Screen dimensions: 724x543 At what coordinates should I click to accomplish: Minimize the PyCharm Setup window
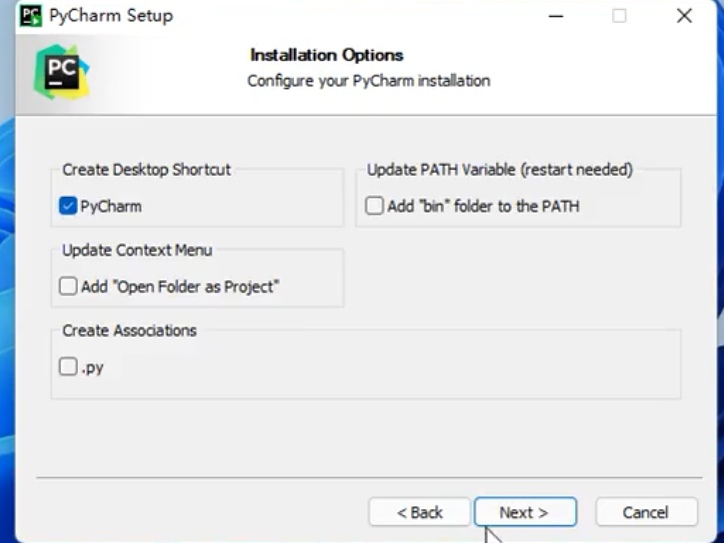(553, 16)
